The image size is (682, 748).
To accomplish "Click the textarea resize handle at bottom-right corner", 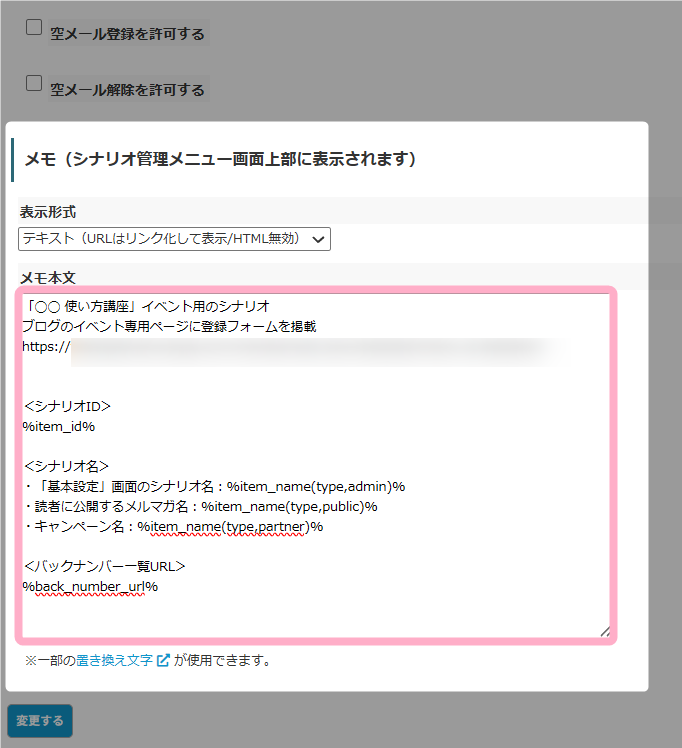I will click(x=603, y=629).
